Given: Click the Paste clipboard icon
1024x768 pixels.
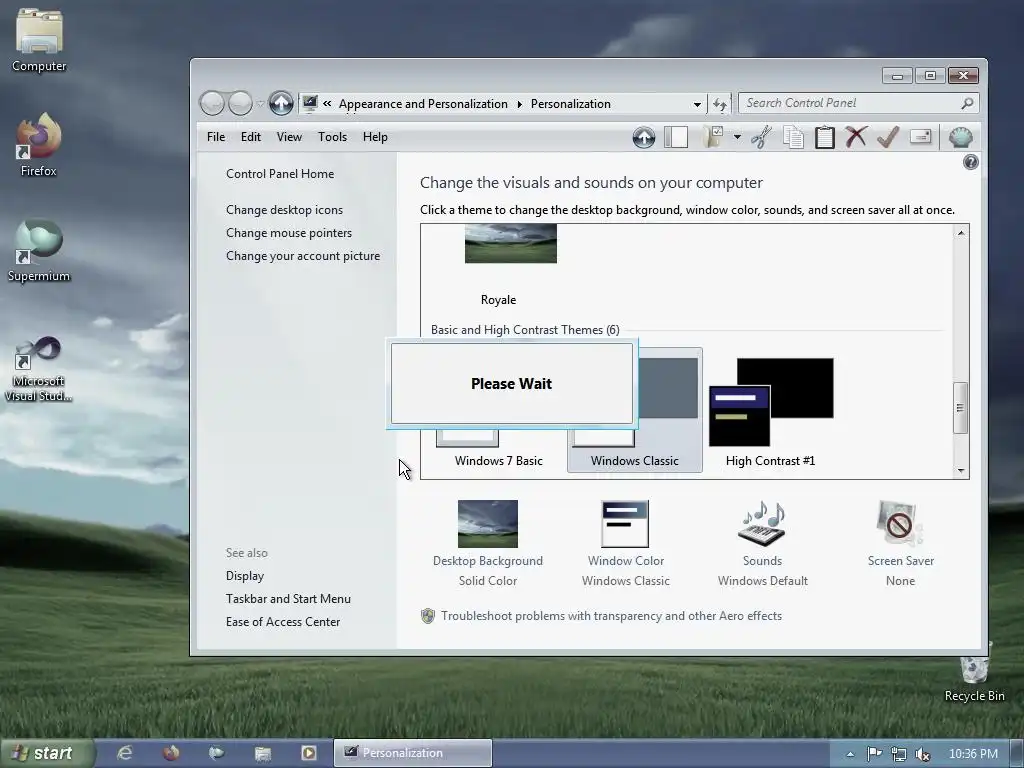Looking at the screenshot, I should click(824, 137).
